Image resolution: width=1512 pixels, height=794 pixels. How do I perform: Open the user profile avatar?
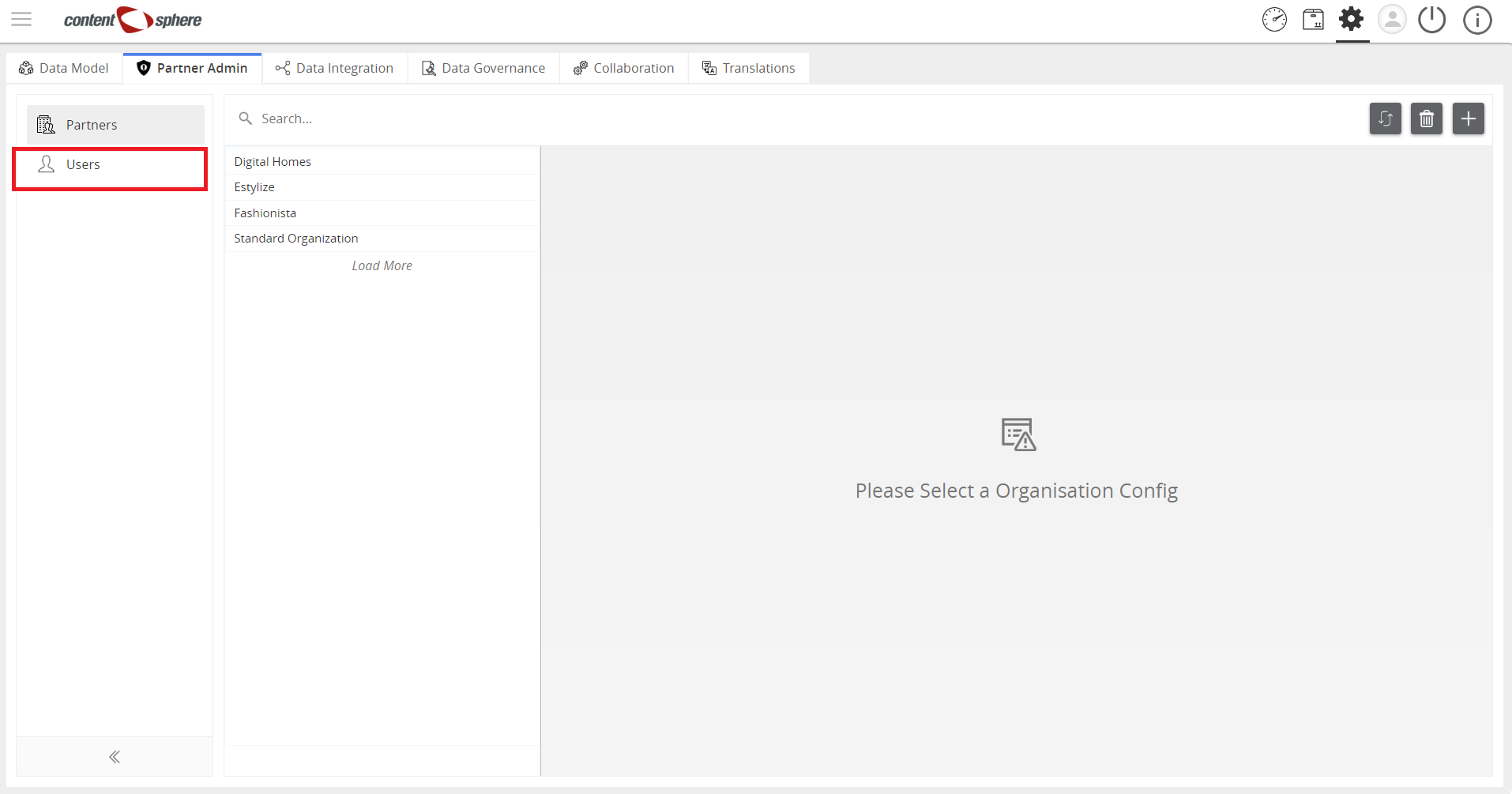[x=1392, y=20]
